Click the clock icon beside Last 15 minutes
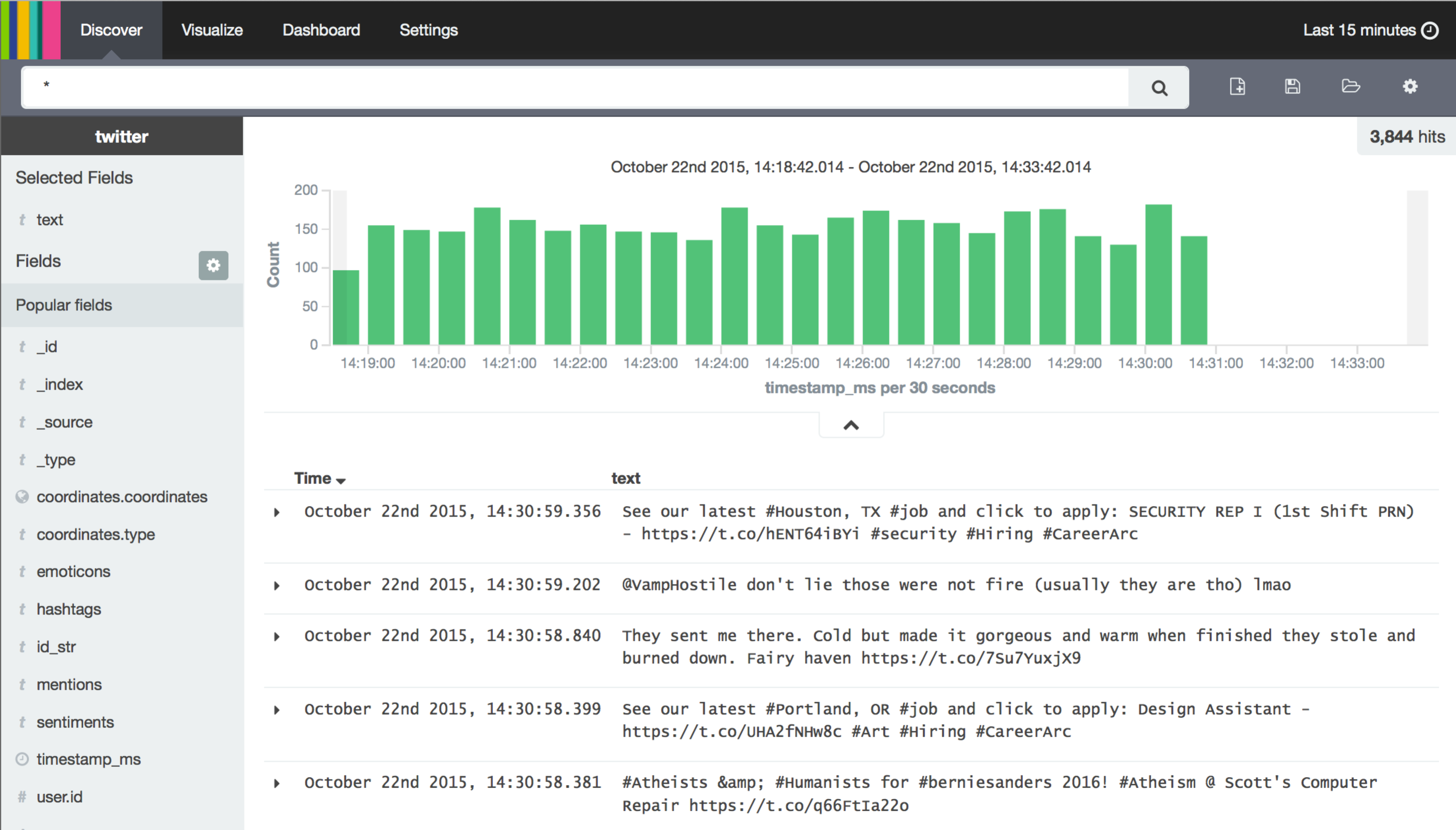 tap(1430, 30)
